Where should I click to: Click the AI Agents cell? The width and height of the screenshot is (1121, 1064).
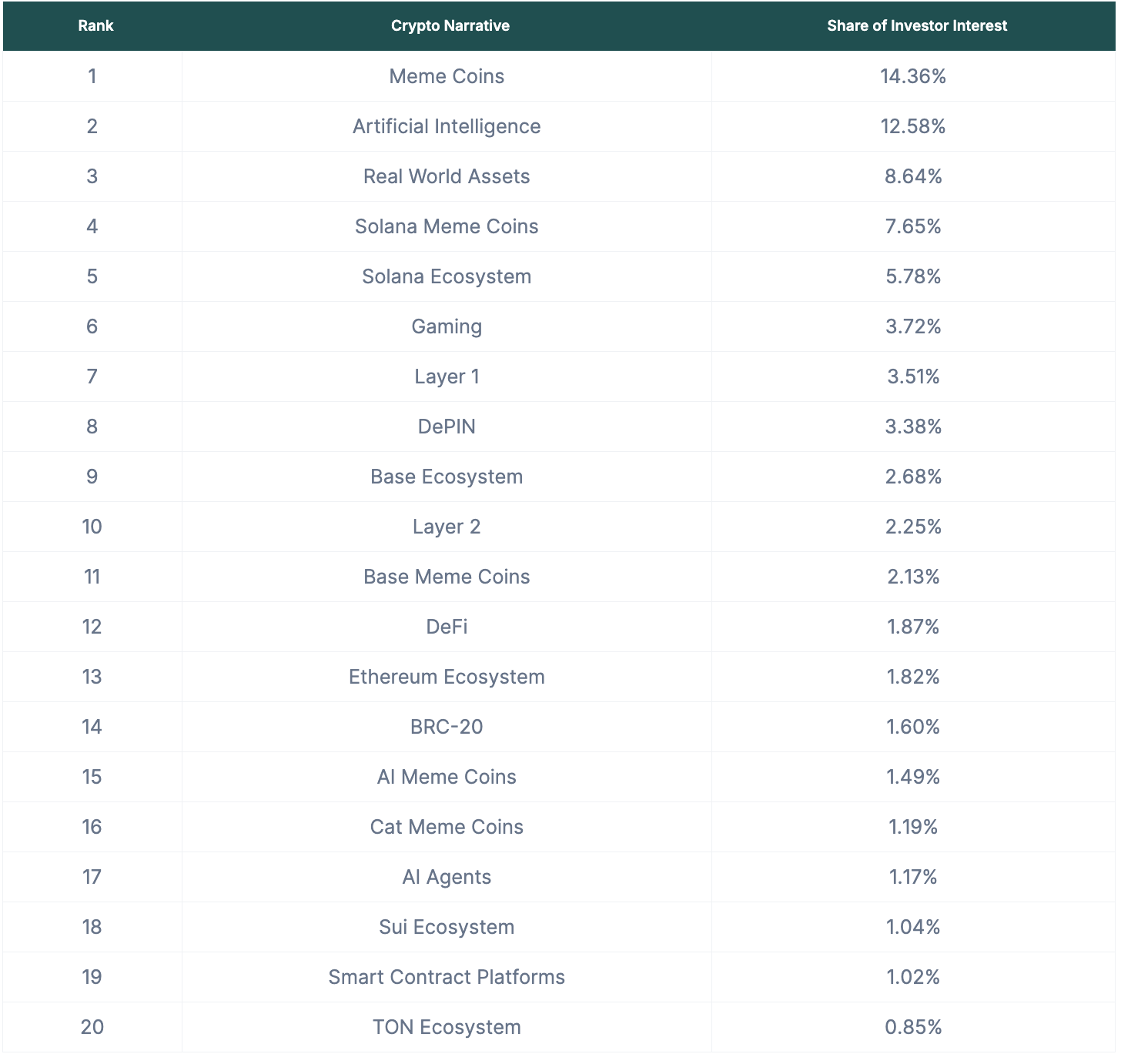click(447, 877)
